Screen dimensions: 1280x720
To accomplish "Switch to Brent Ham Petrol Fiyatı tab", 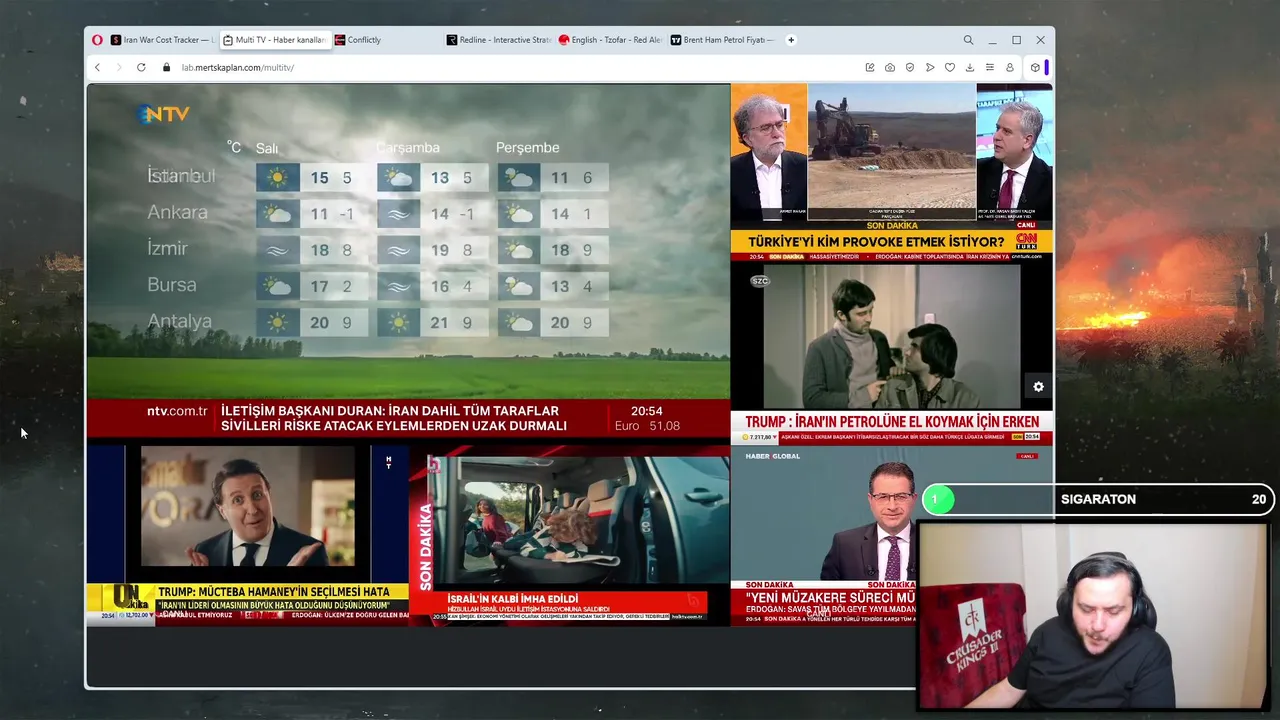I will tap(722, 40).
